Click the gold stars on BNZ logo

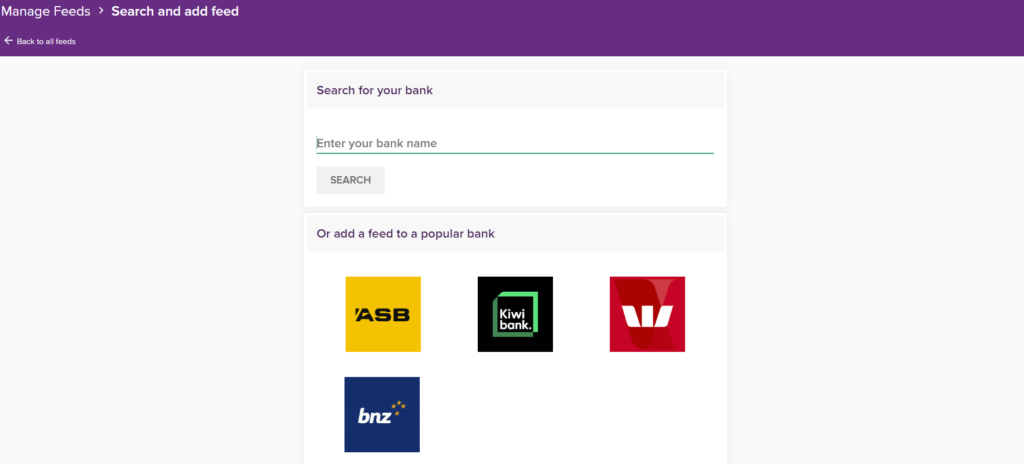pos(399,408)
